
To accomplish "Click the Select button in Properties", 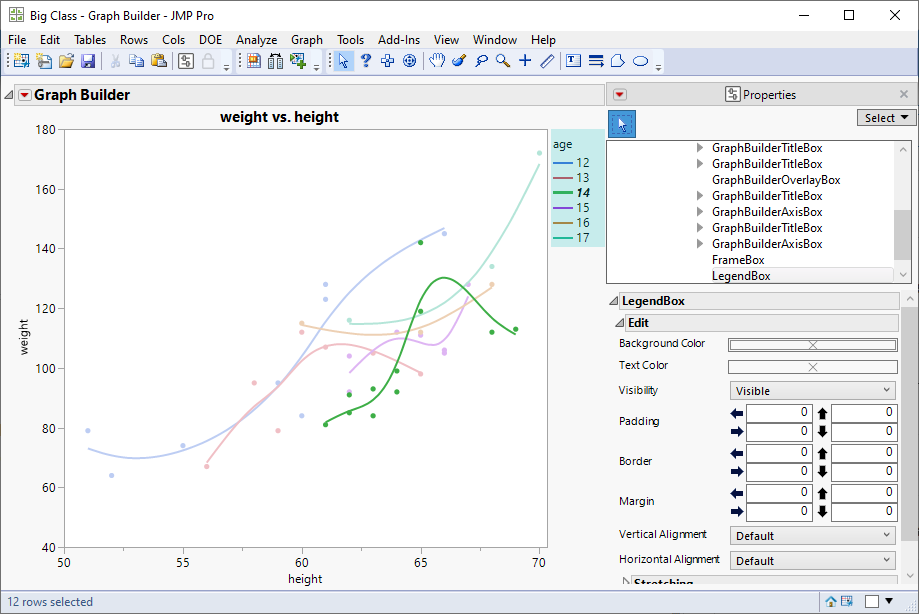I will point(886,118).
